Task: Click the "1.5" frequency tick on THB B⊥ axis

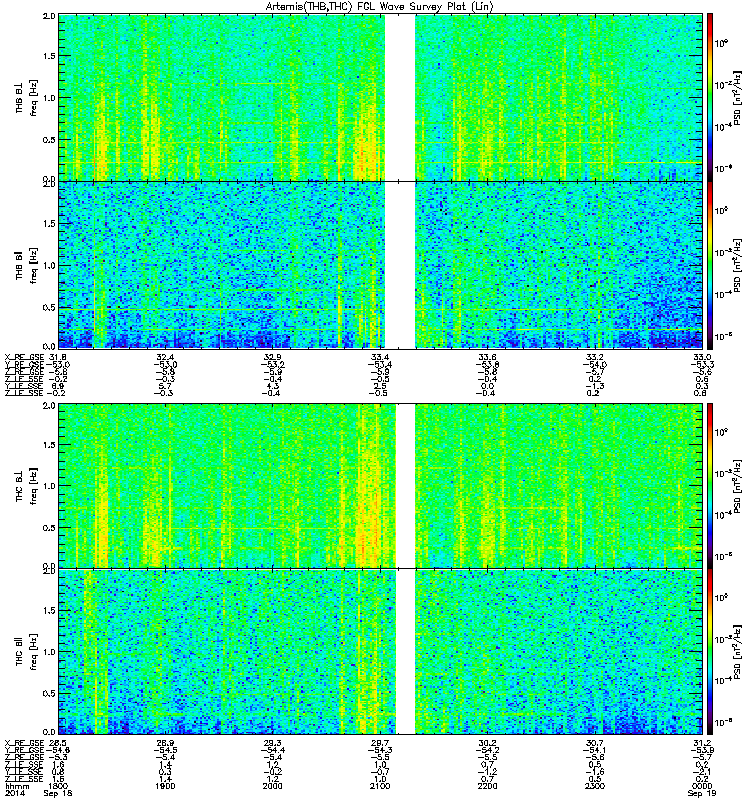Action: coord(49,56)
